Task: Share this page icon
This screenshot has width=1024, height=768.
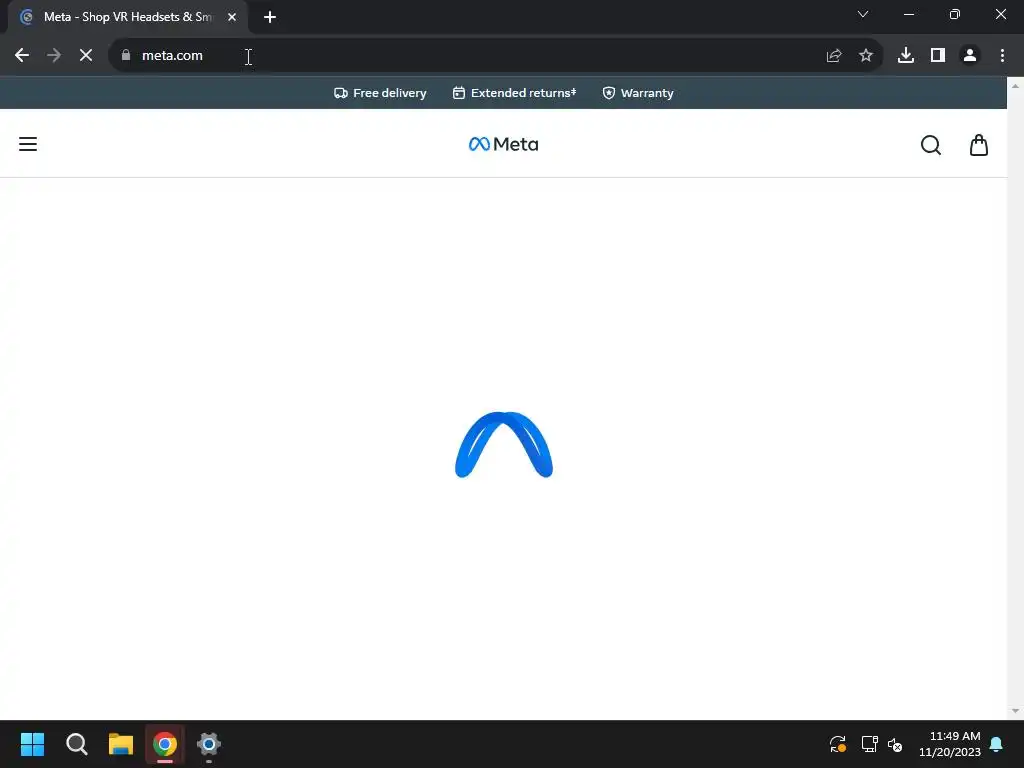Action: pos(834,56)
